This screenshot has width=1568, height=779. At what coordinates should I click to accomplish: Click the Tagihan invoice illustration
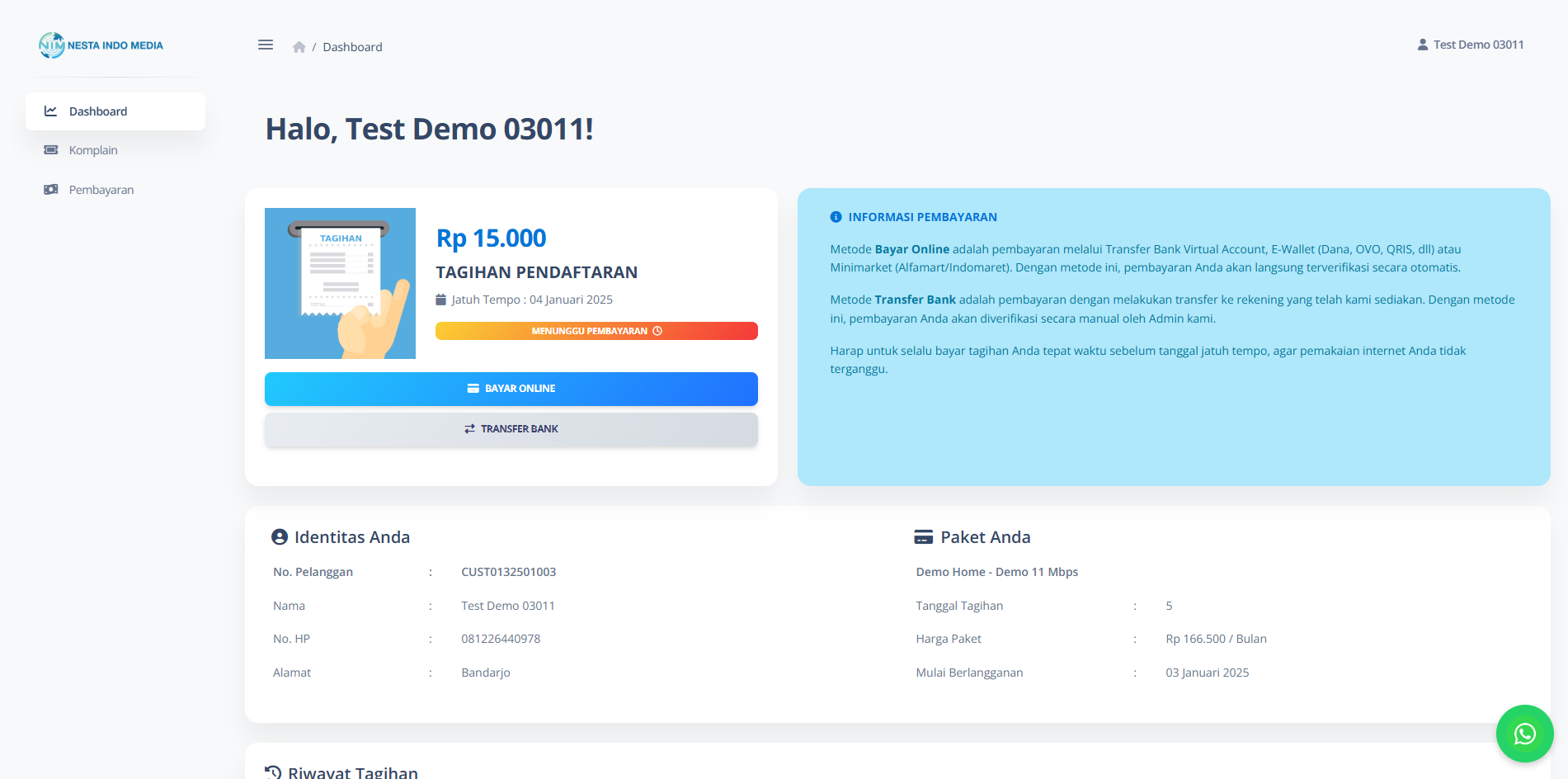point(340,283)
